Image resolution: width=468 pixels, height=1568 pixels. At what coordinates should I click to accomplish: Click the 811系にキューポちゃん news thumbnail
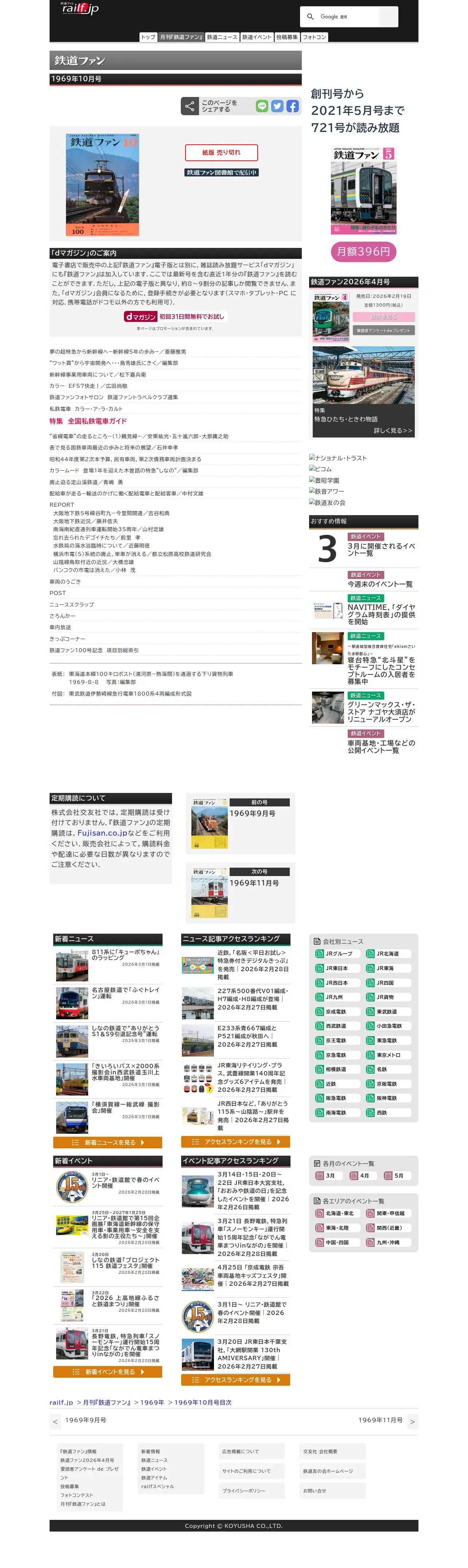[x=72, y=965]
